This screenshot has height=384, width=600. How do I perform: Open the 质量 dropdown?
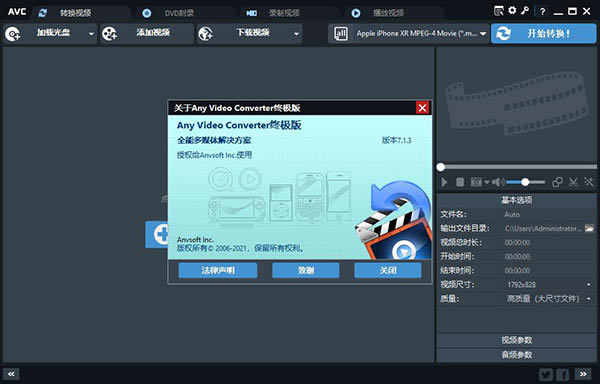click(x=549, y=299)
